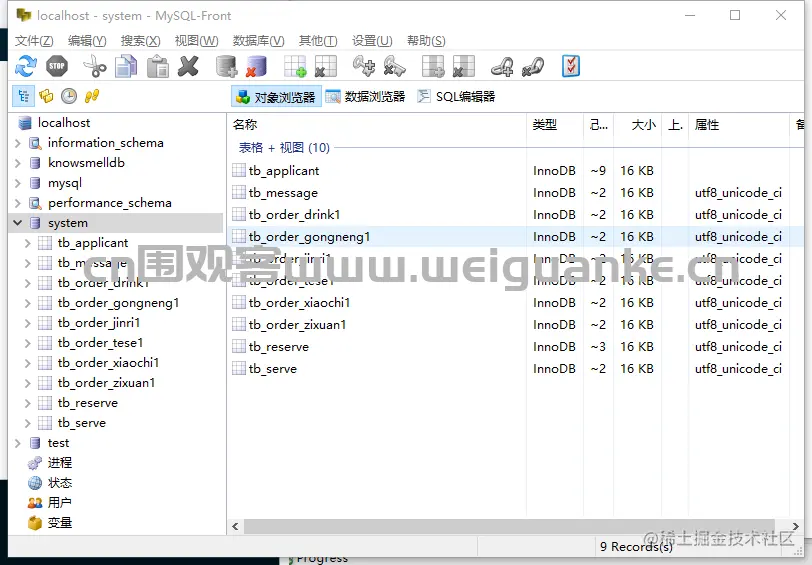Screen dimensions: 812x565
Task: Select tb_serve in the tree
Action: tap(82, 423)
